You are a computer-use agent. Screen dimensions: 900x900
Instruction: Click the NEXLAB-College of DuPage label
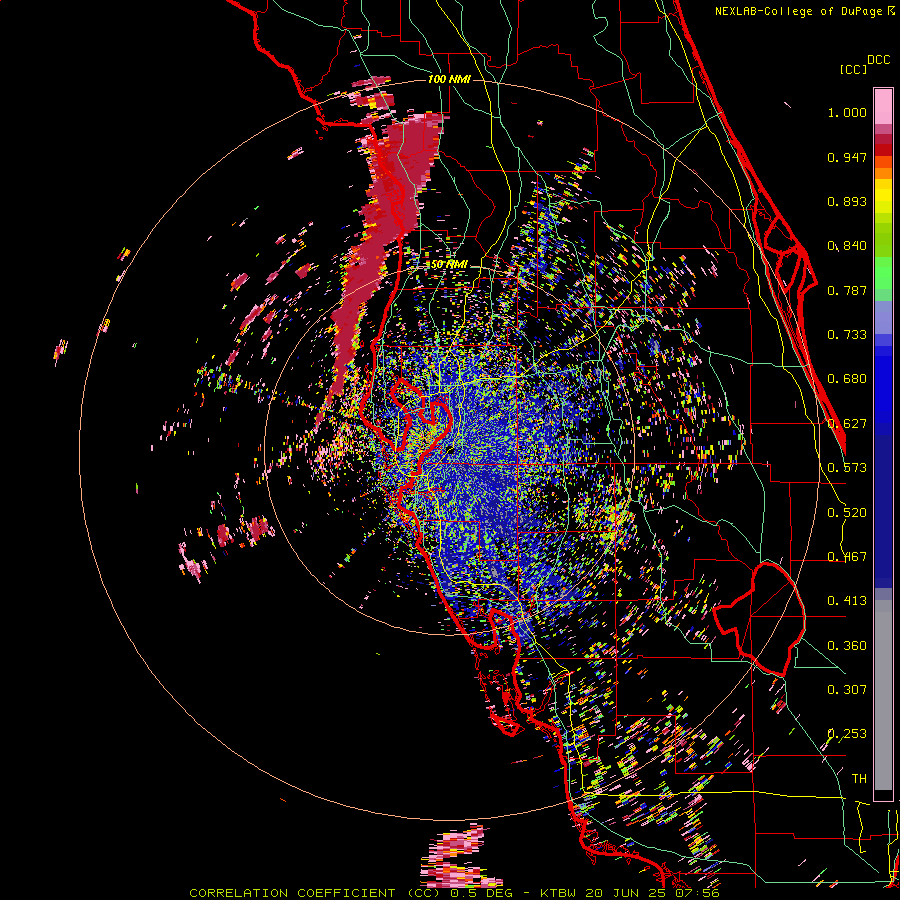tap(798, 11)
